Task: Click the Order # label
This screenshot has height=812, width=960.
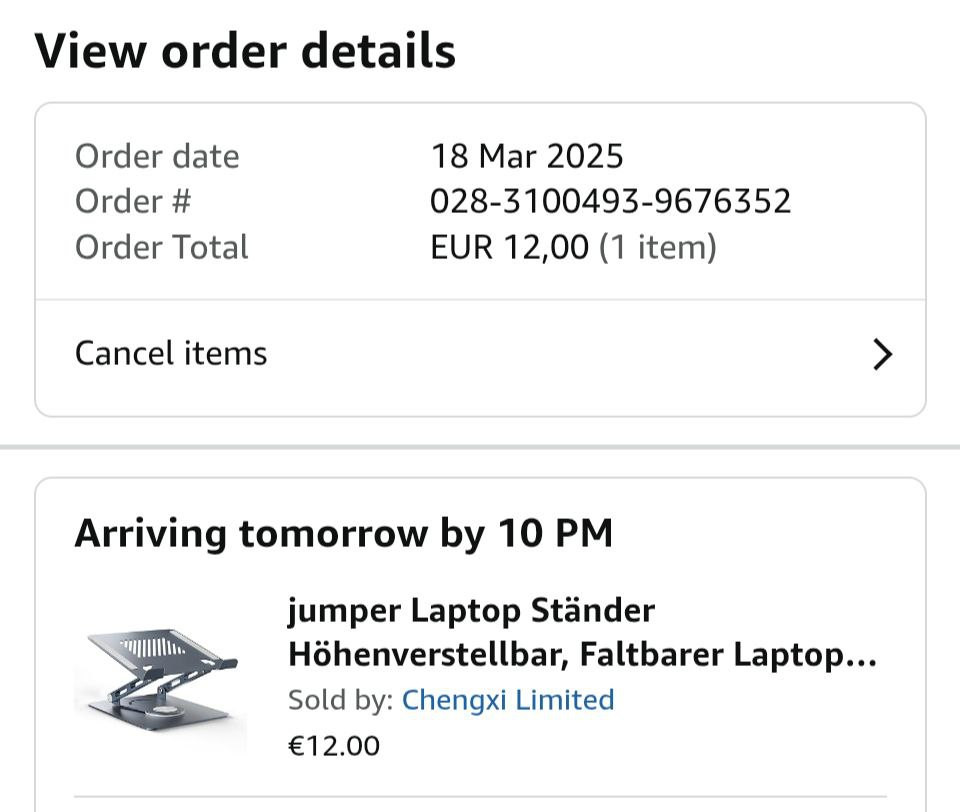Action: click(133, 201)
